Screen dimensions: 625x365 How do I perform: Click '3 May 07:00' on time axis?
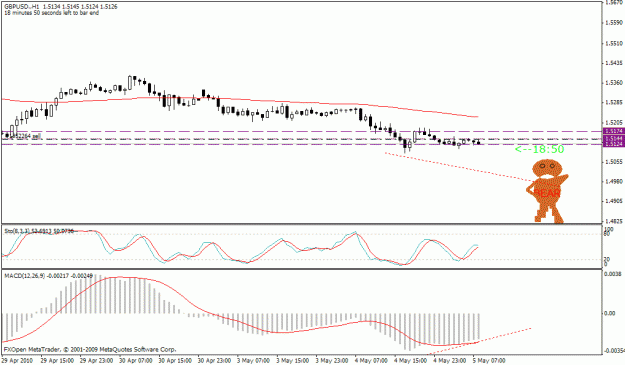[x=254, y=361]
